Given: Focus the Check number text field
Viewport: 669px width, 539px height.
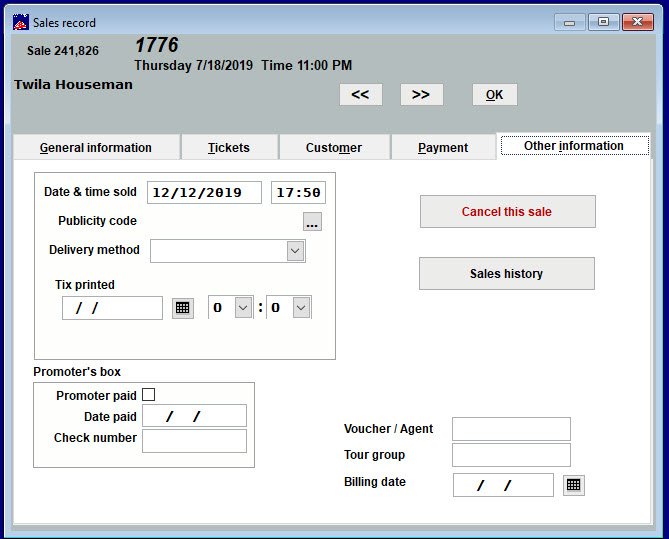Looking at the screenshot, I should (x=194, y=441).
